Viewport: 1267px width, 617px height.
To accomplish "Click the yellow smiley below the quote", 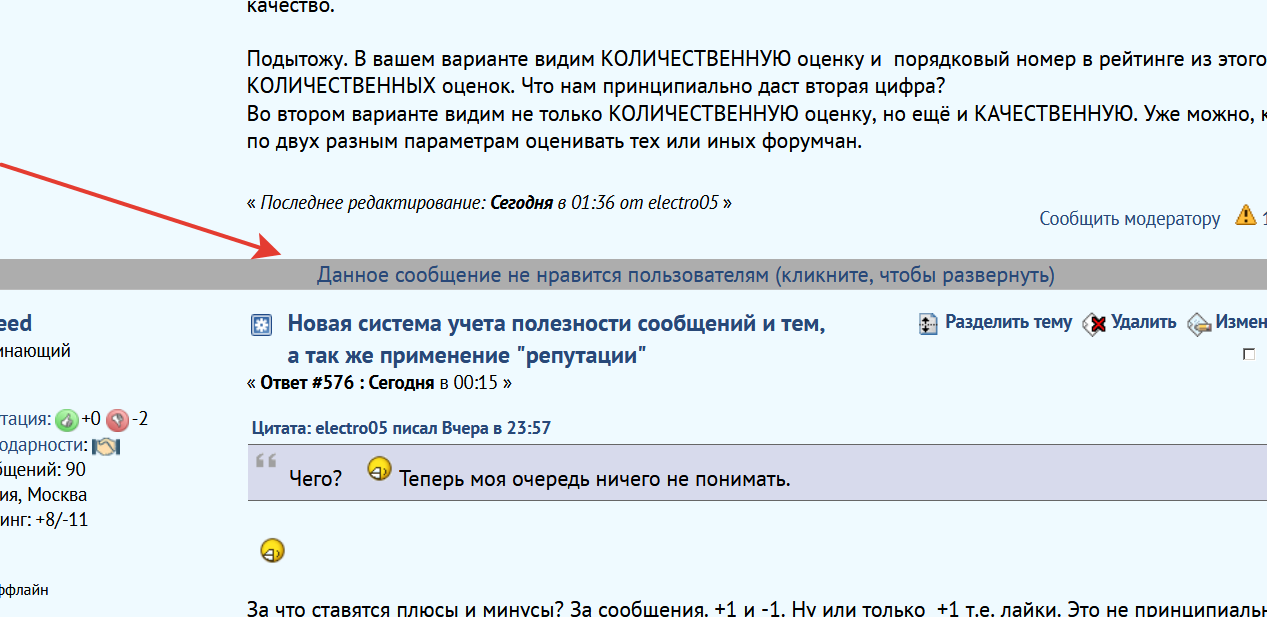I will 272,550.
